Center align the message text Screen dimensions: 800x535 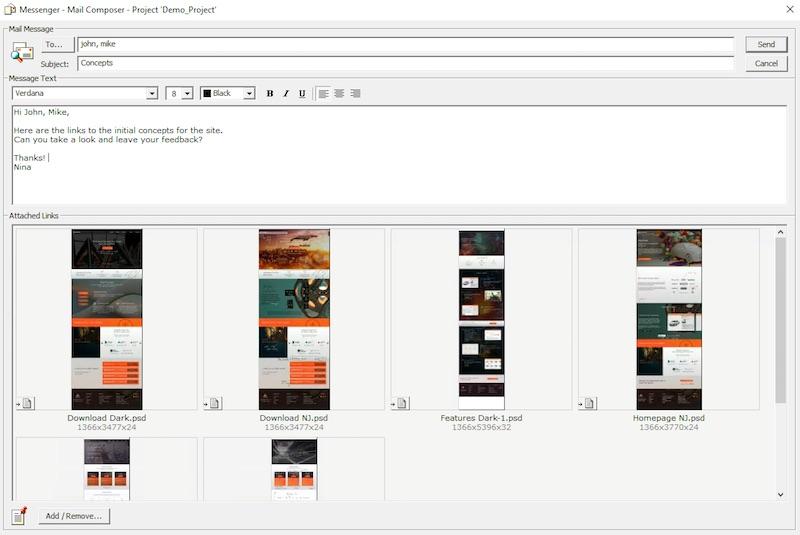click(x=339, y=94)
